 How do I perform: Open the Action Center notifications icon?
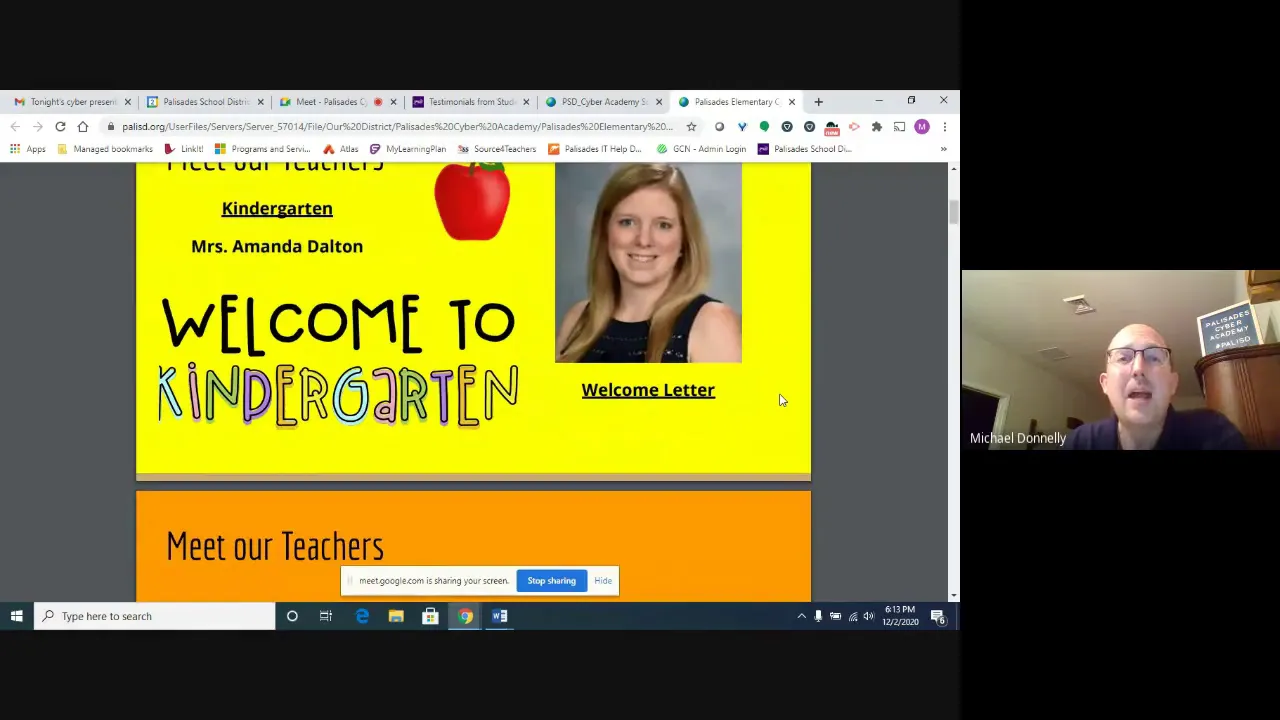[938, 616]
